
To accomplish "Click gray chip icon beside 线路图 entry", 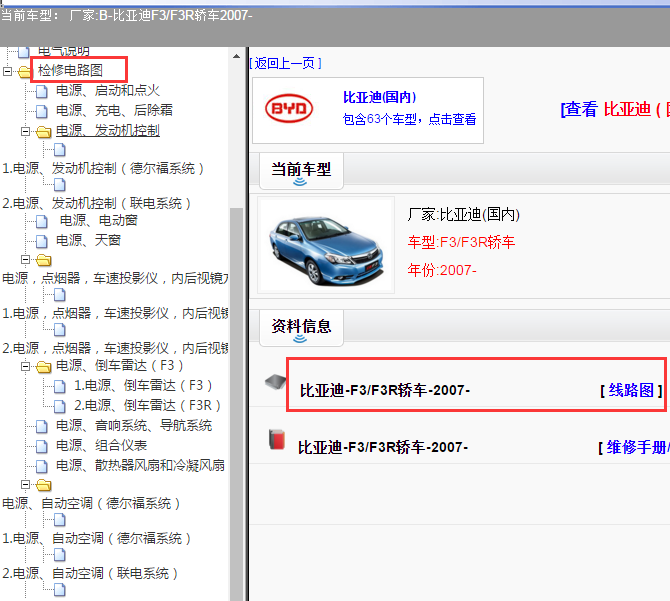I will tap(276, 381).
